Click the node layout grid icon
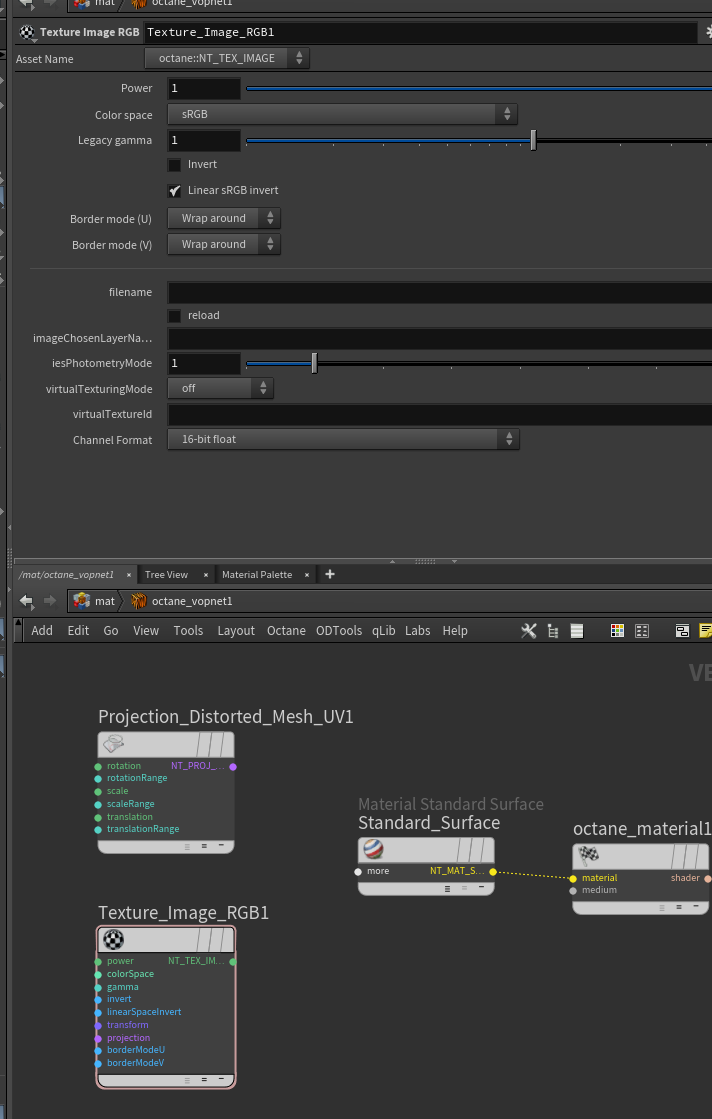 pos(642,631)
